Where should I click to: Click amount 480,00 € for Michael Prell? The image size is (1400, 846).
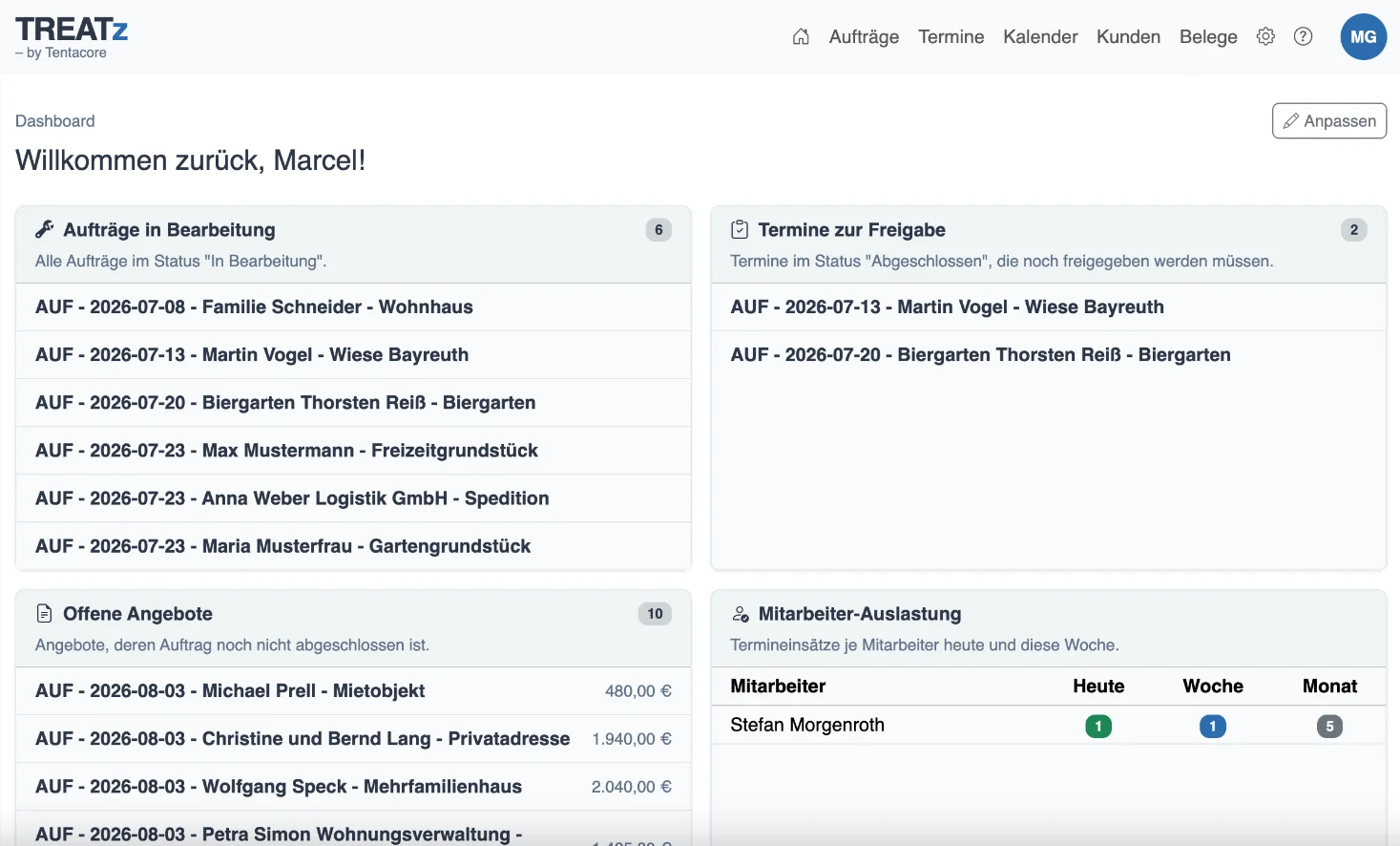(x=638, y=690)
